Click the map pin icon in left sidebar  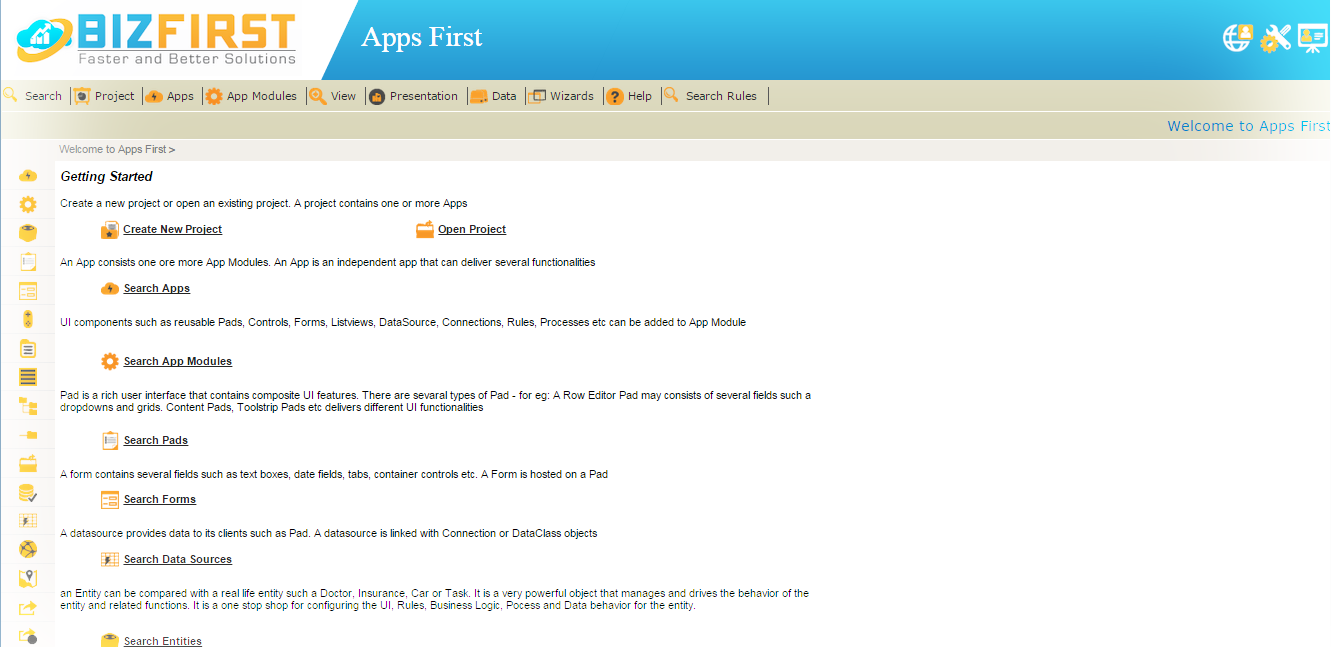click(28, 578)
